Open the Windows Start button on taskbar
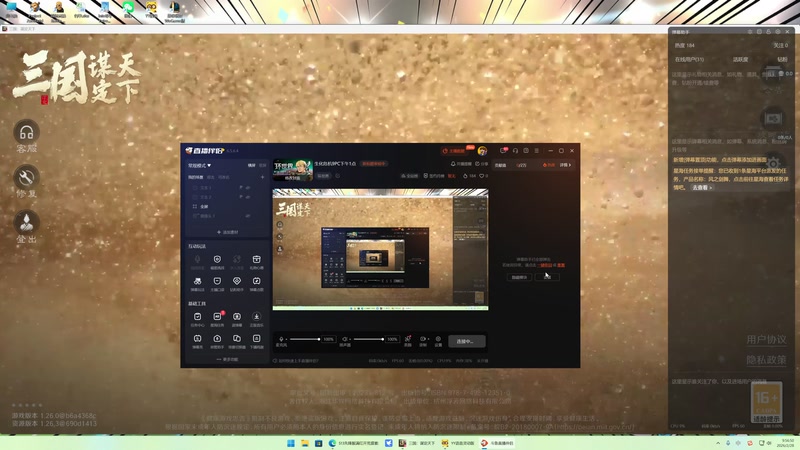Viewport: 800px width, 450px height. point(291,443)
